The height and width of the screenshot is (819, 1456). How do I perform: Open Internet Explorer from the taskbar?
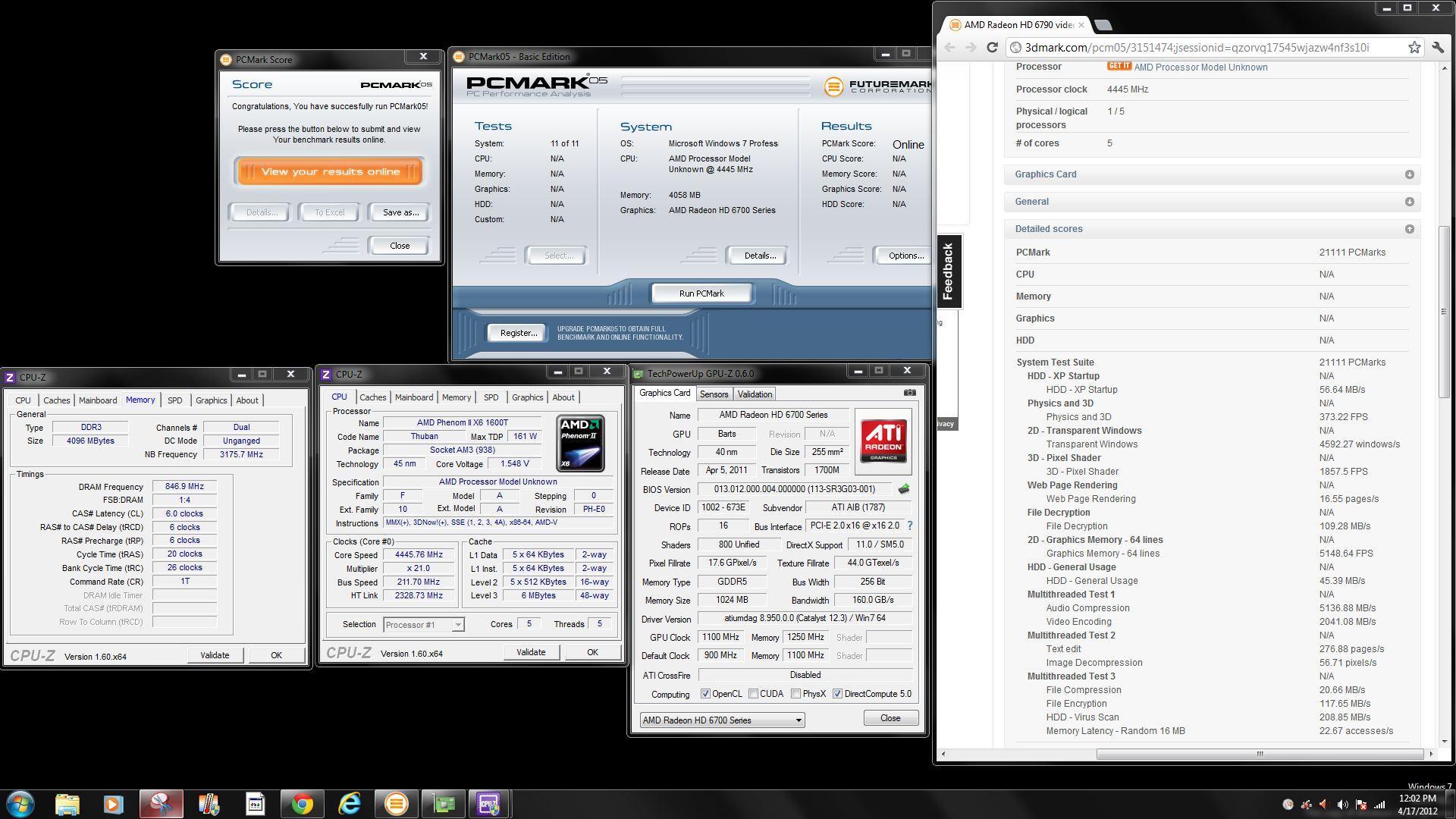coord(350,804)
